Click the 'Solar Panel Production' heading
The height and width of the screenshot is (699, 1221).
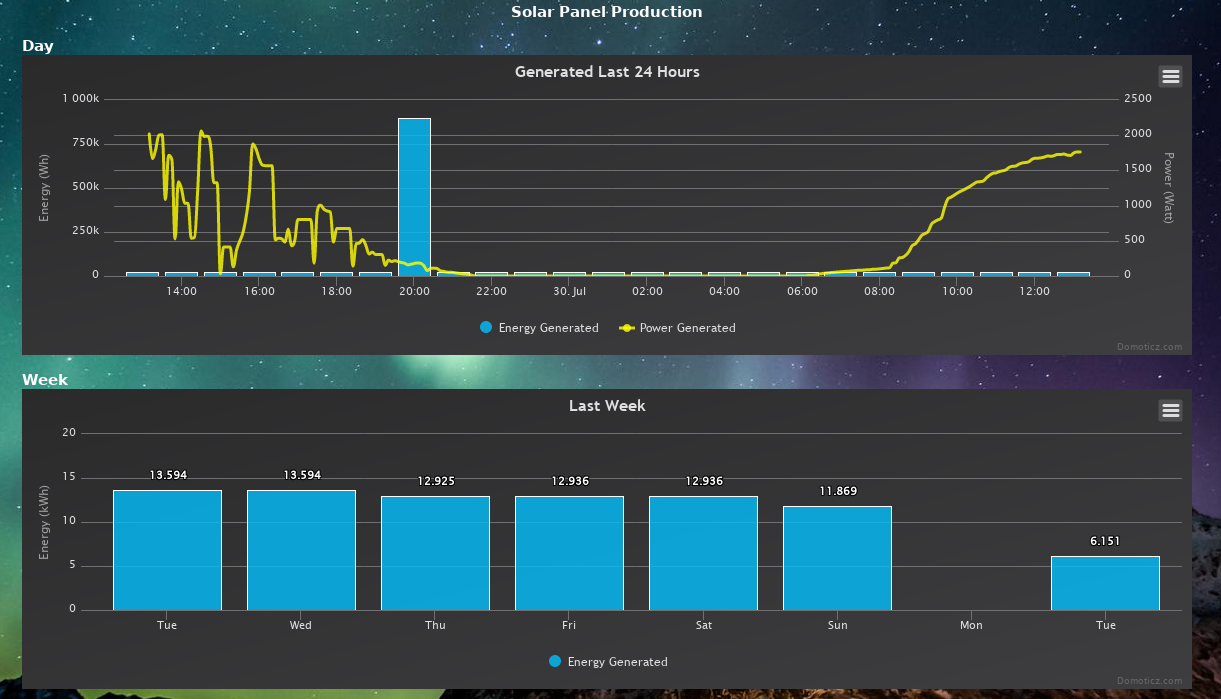[x=607, y=12]
